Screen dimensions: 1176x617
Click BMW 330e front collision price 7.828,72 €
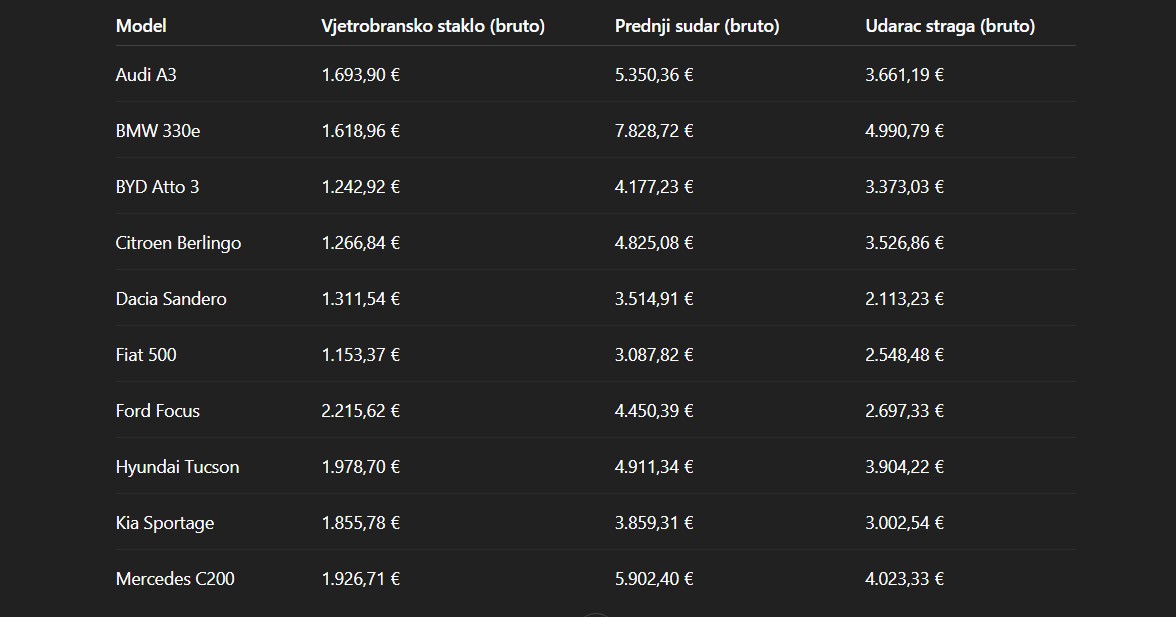tap(654, 130)
